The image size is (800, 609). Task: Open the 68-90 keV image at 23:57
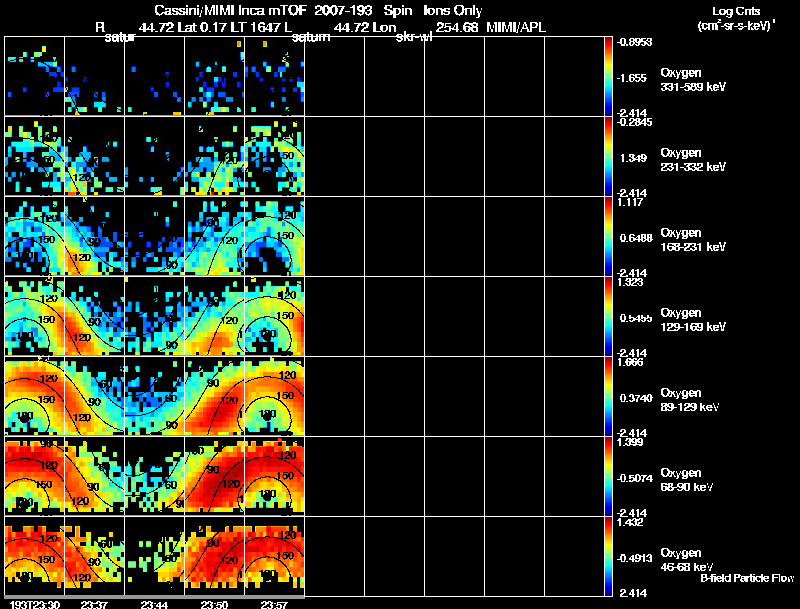[x=274, y=476]
